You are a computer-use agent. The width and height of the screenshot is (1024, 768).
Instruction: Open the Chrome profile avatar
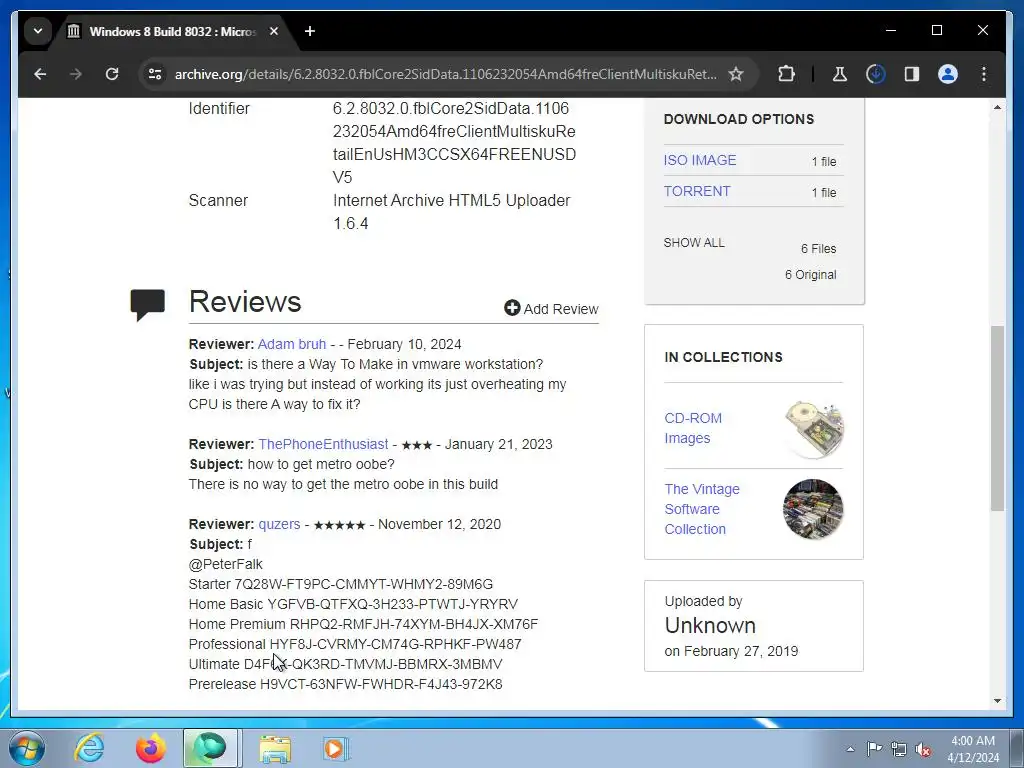point(948,74)
